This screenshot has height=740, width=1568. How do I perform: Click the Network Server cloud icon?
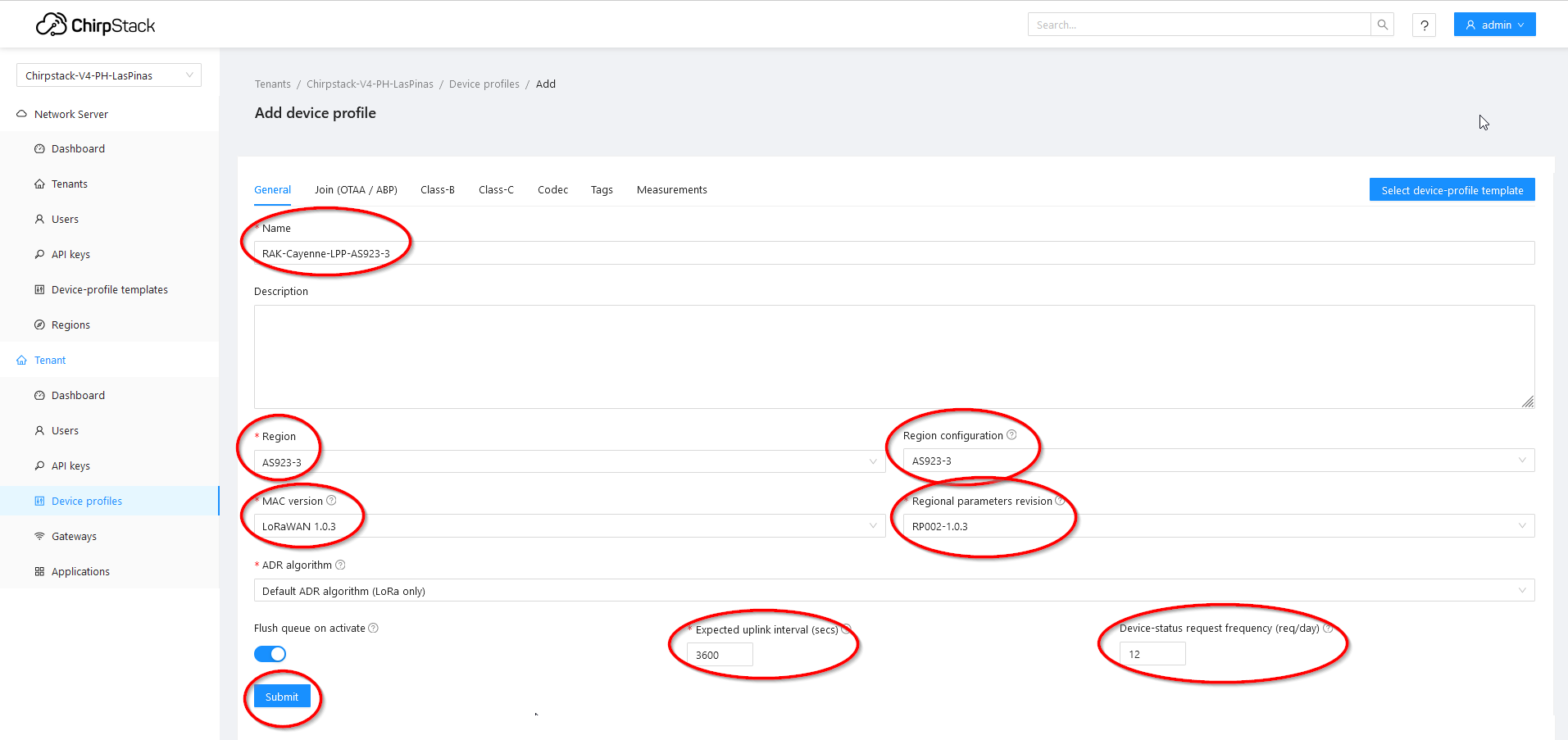coord(22,114)
